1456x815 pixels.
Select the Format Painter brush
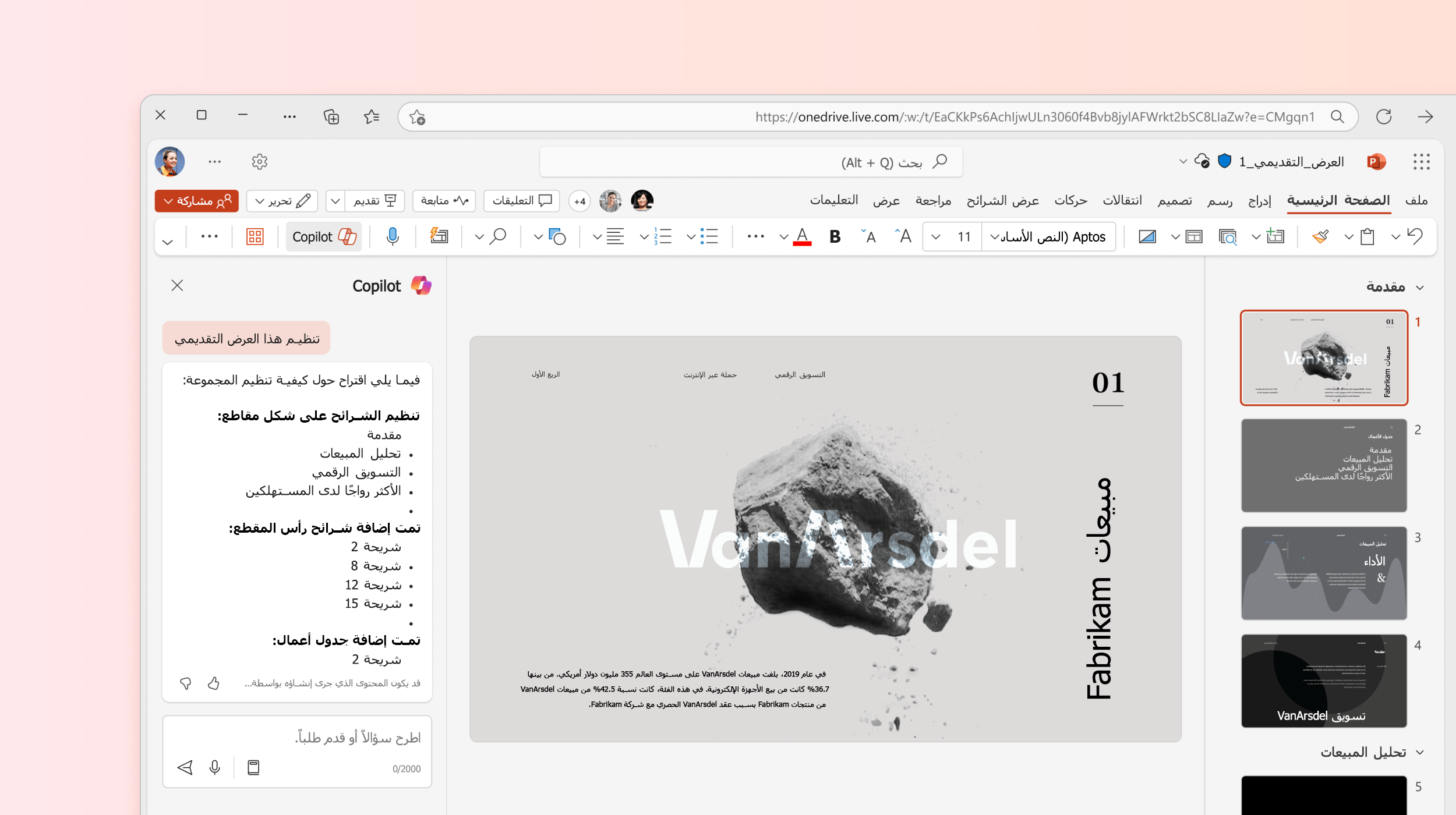pyautogui.click(x=1320, y=236)
